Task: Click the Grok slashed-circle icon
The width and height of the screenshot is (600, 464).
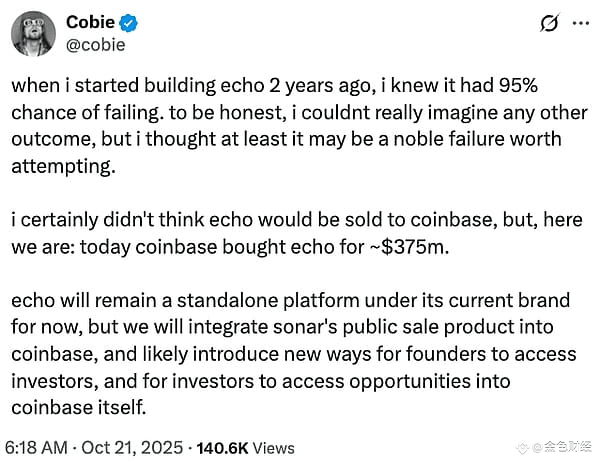Action: [x=550, y=24]
